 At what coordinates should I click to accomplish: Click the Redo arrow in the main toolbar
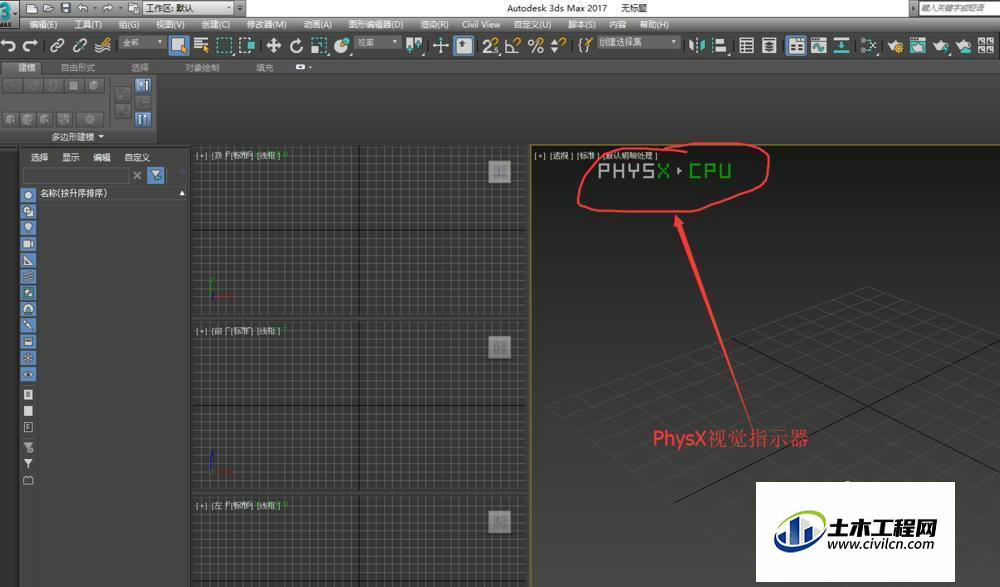pos(30,46)
